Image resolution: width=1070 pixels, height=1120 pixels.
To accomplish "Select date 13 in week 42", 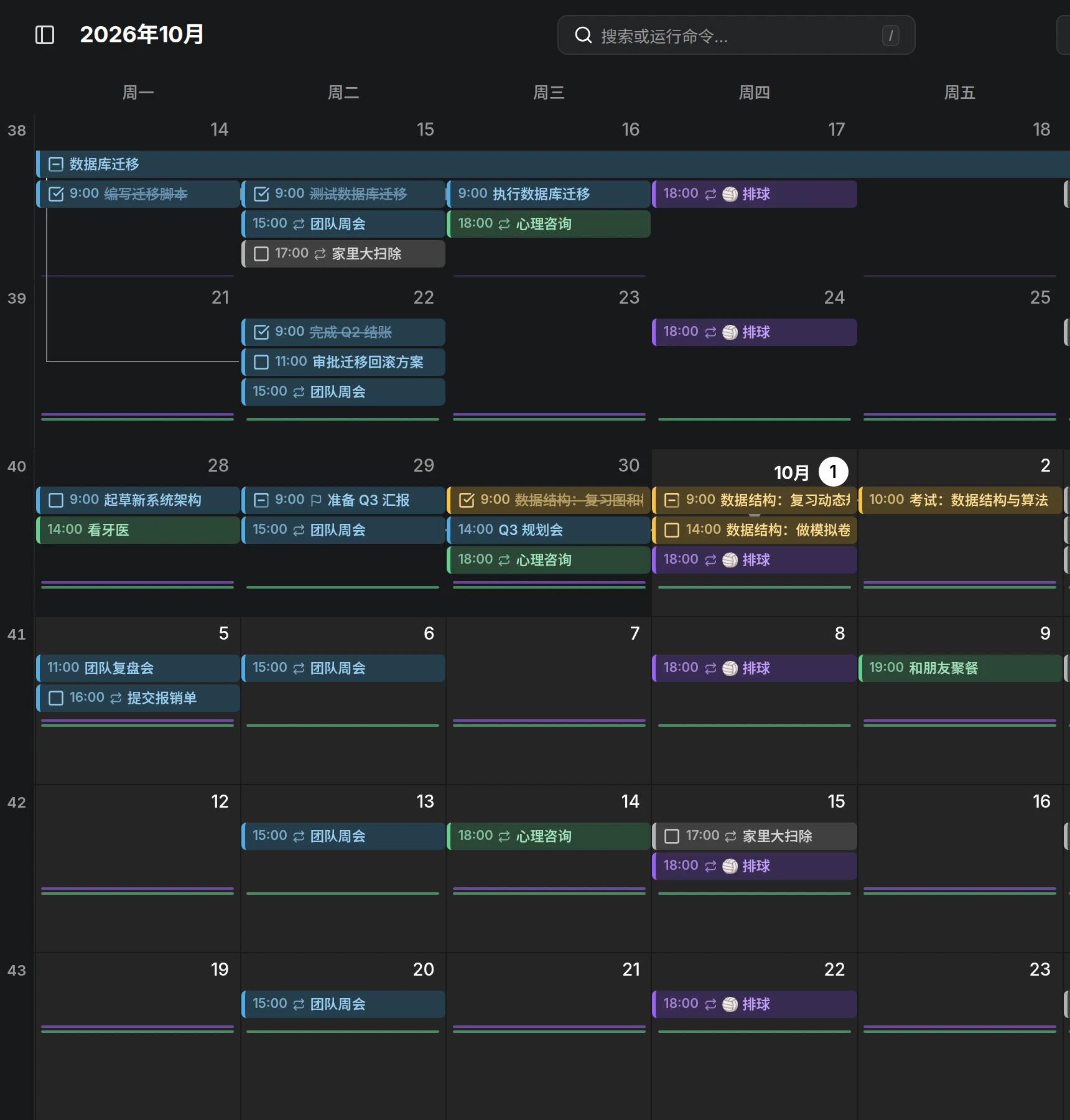I will point(426,801).
